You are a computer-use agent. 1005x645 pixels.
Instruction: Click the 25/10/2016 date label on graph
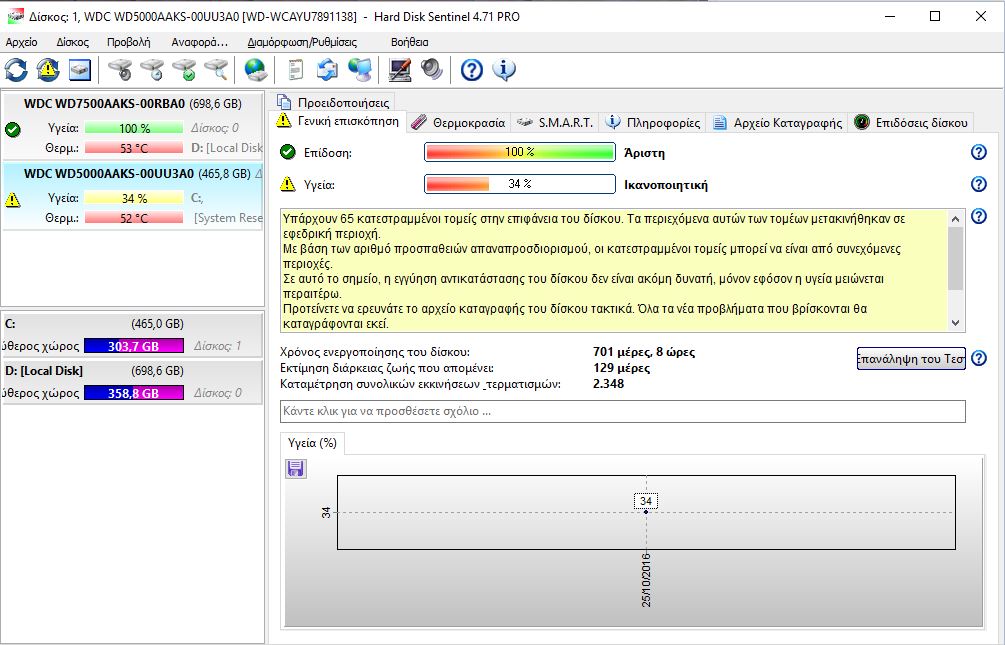(646, 580)
